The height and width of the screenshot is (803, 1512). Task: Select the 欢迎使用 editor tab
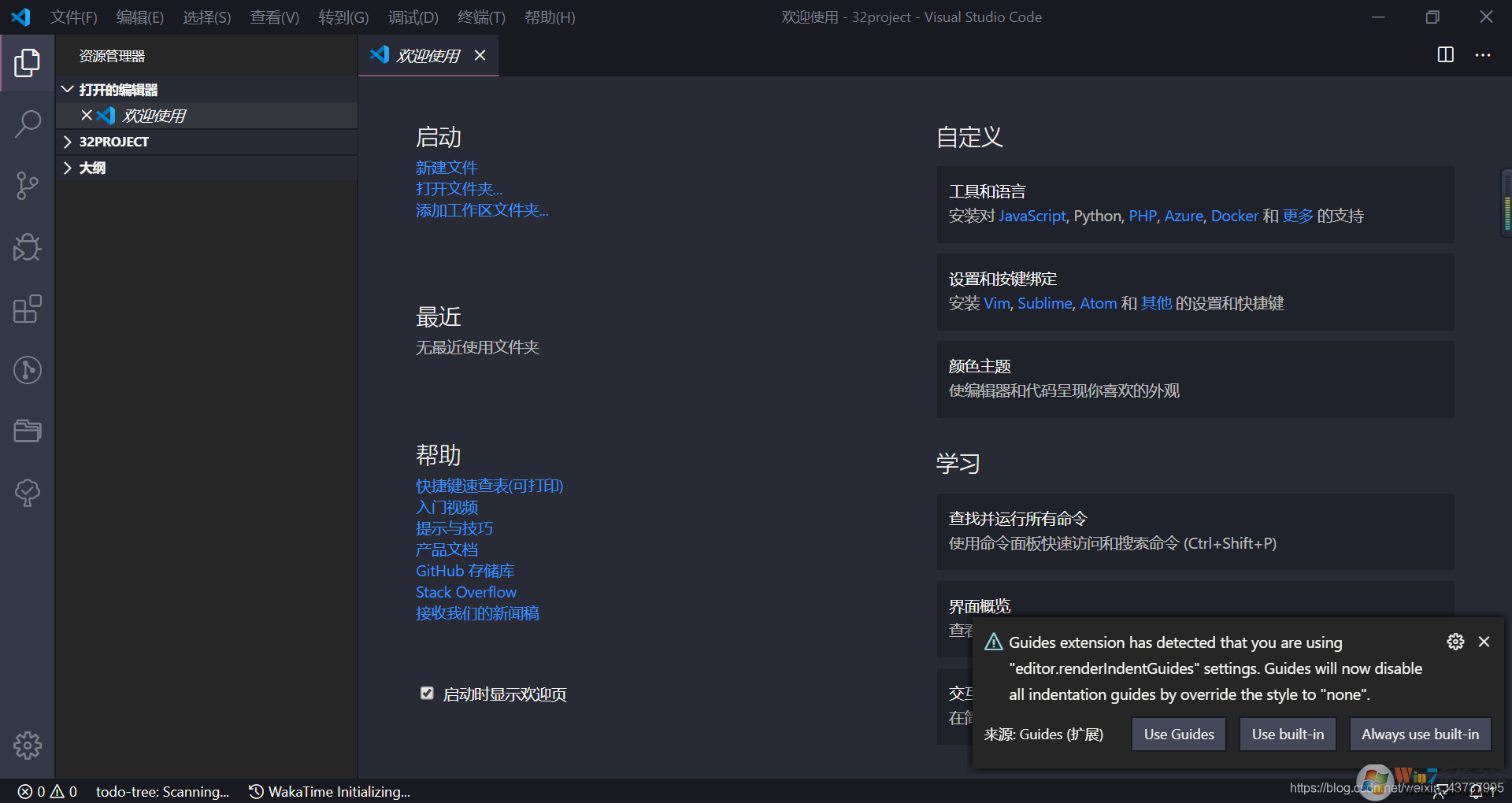point(427,55)
